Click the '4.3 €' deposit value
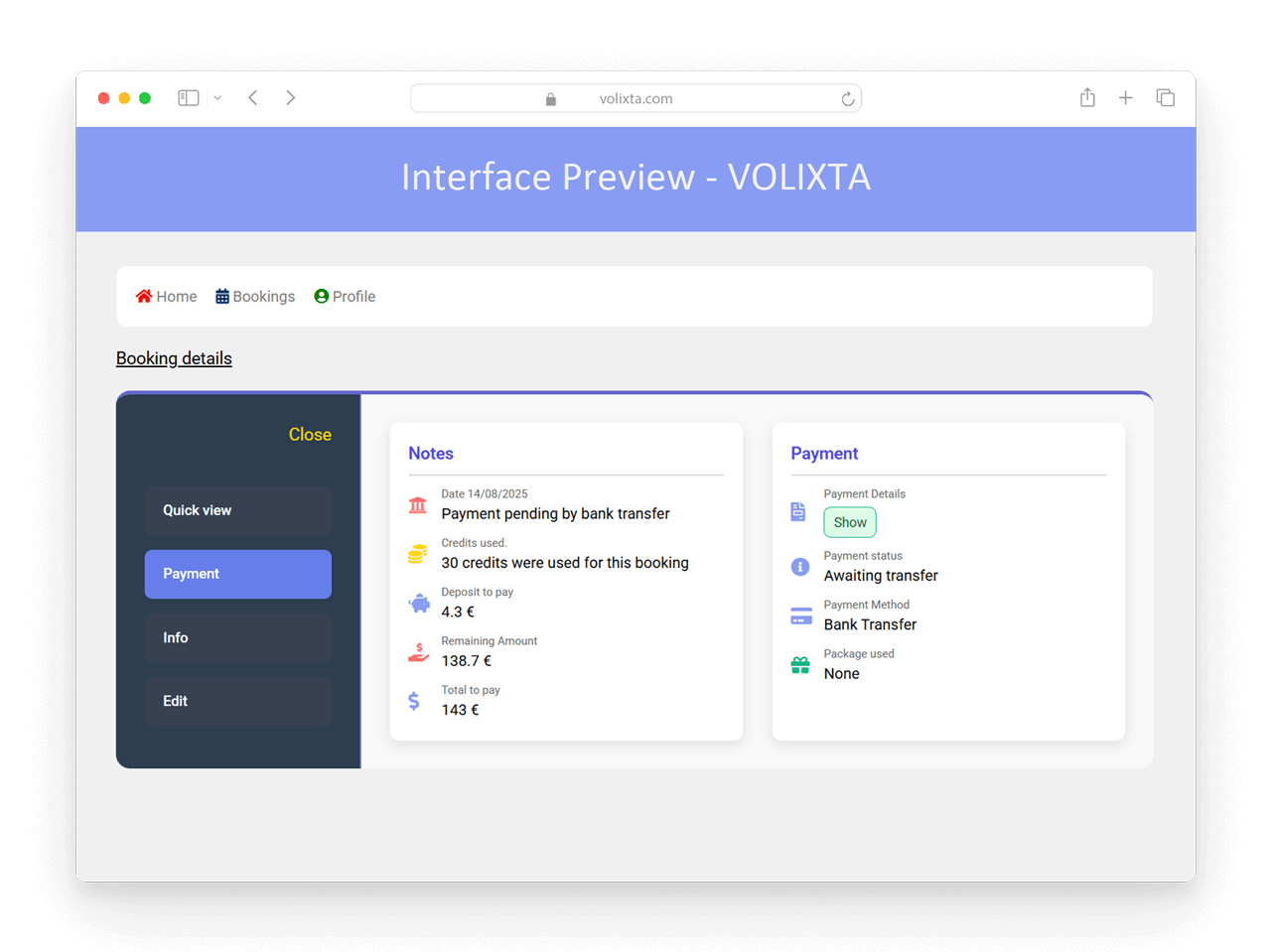 click(458, 612)
